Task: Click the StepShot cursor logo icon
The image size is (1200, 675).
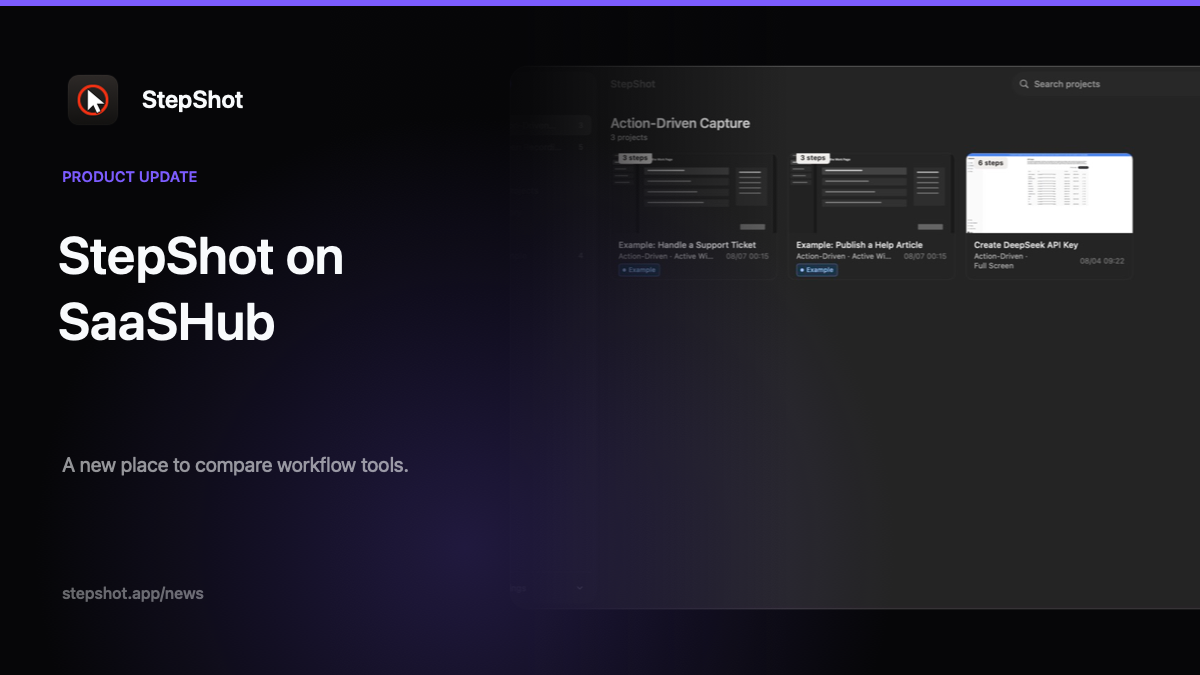Action: [93, 100]
